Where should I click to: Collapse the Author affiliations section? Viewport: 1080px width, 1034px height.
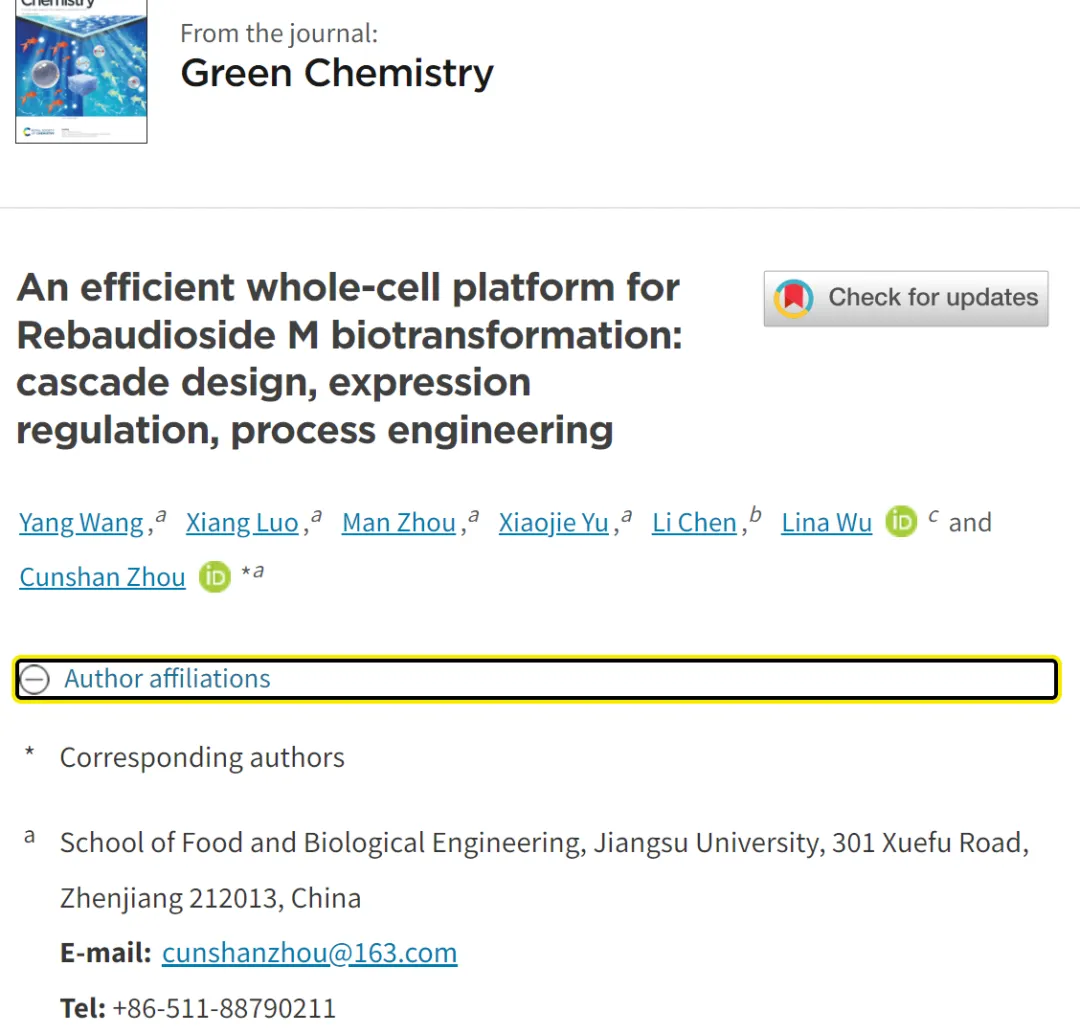168,679
